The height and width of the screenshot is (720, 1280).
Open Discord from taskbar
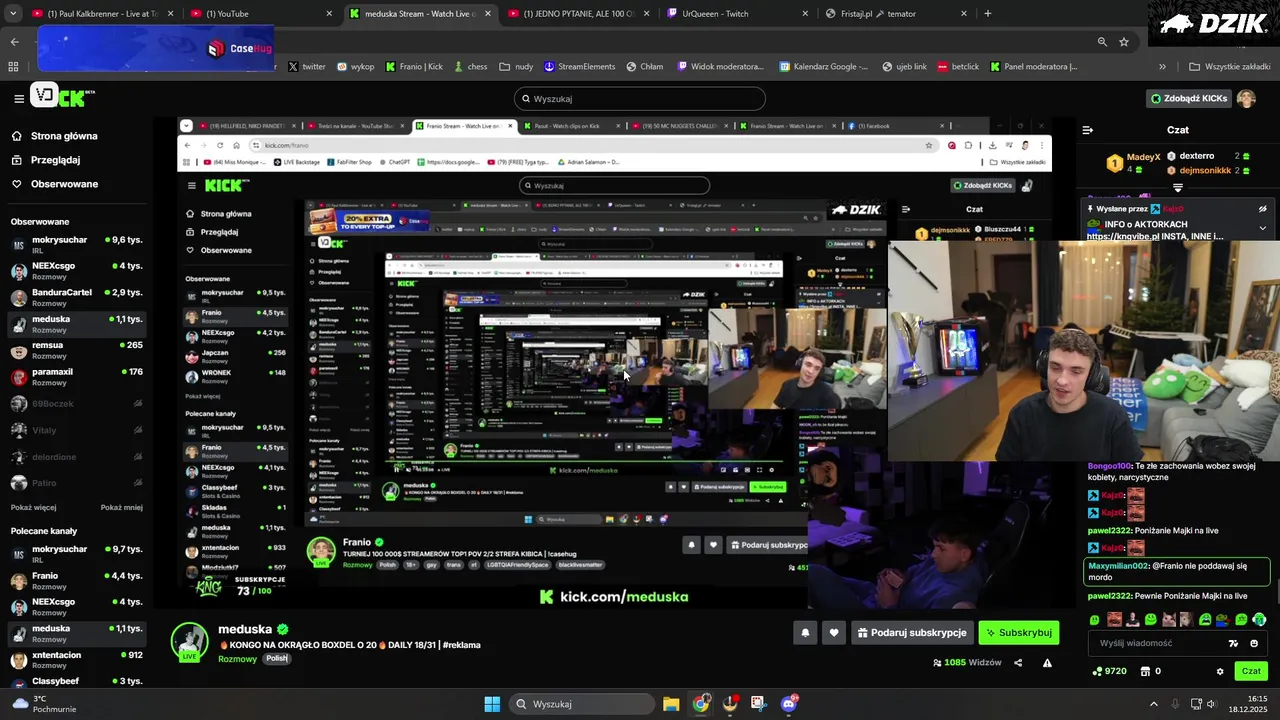[789, 704]
